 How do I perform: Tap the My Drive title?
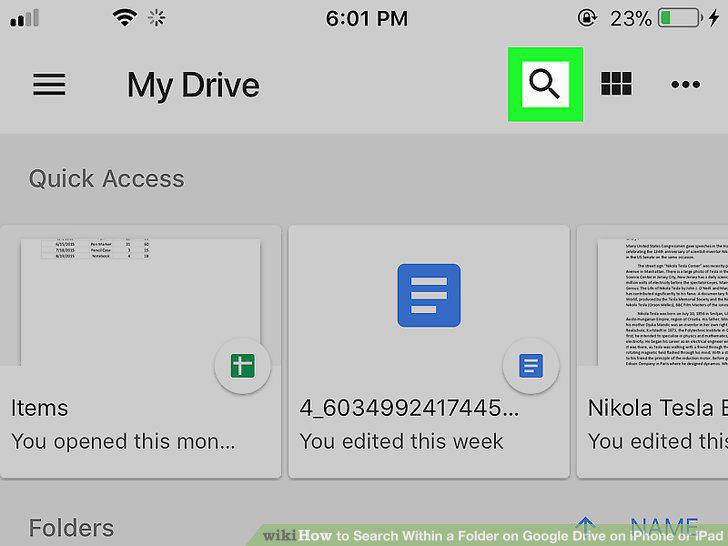point(193,85)
